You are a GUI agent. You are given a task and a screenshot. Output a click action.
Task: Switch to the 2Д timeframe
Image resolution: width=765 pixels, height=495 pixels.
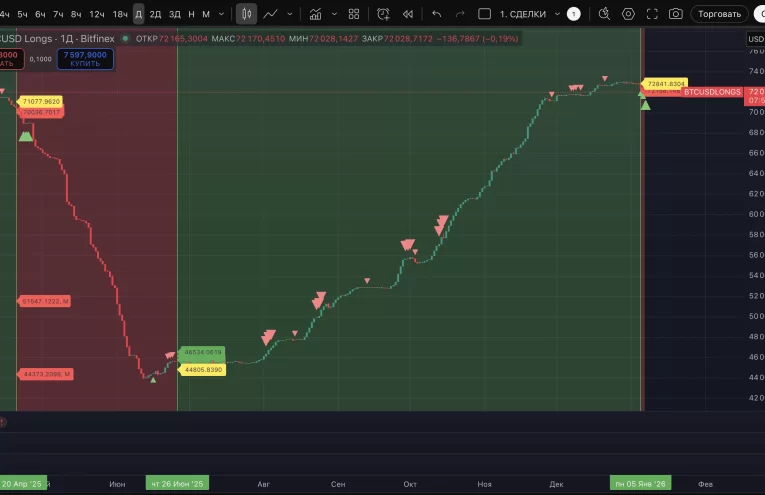pos(155,14)
